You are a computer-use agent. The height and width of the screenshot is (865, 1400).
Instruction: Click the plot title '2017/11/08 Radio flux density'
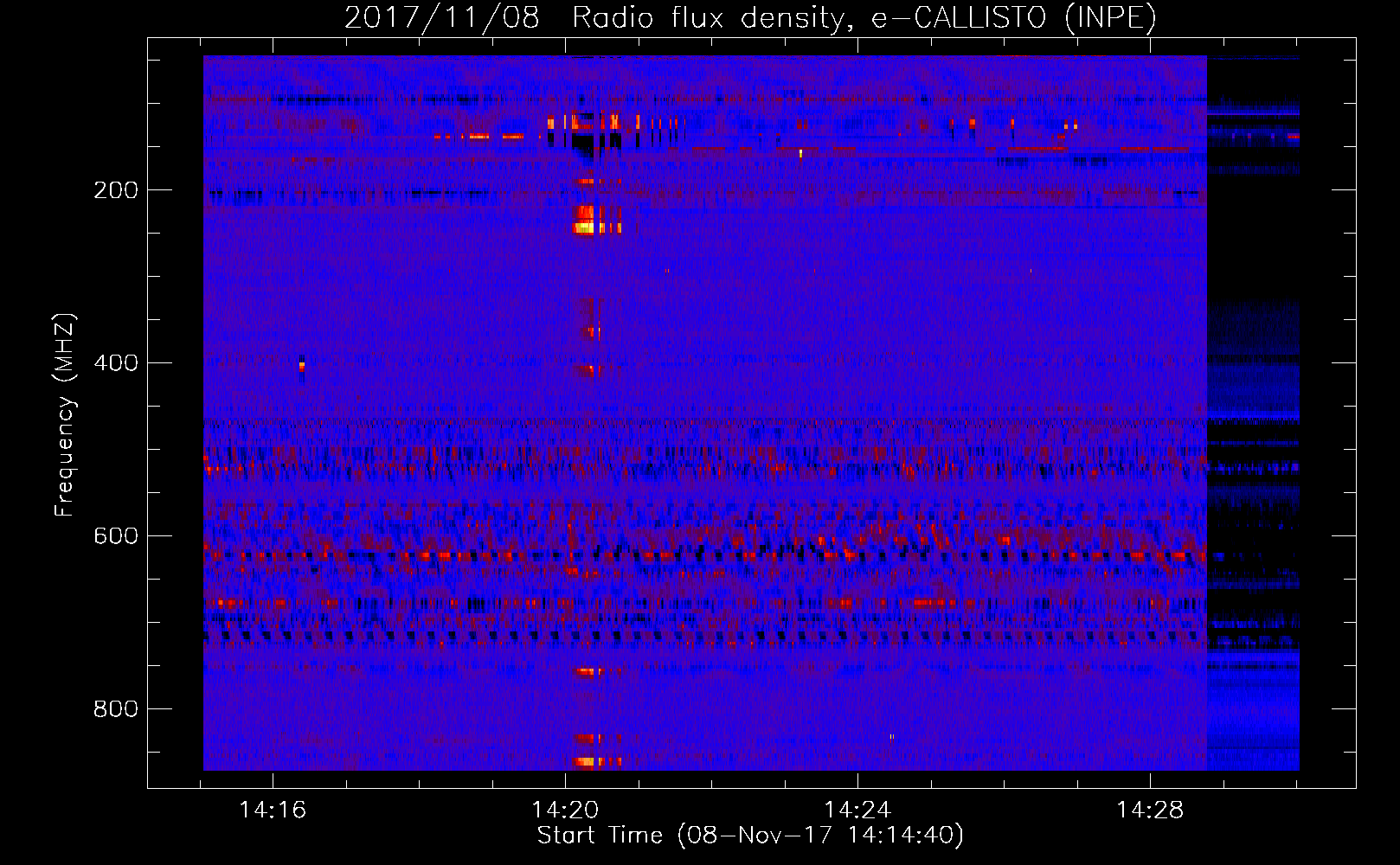click(x=750, y=17)
